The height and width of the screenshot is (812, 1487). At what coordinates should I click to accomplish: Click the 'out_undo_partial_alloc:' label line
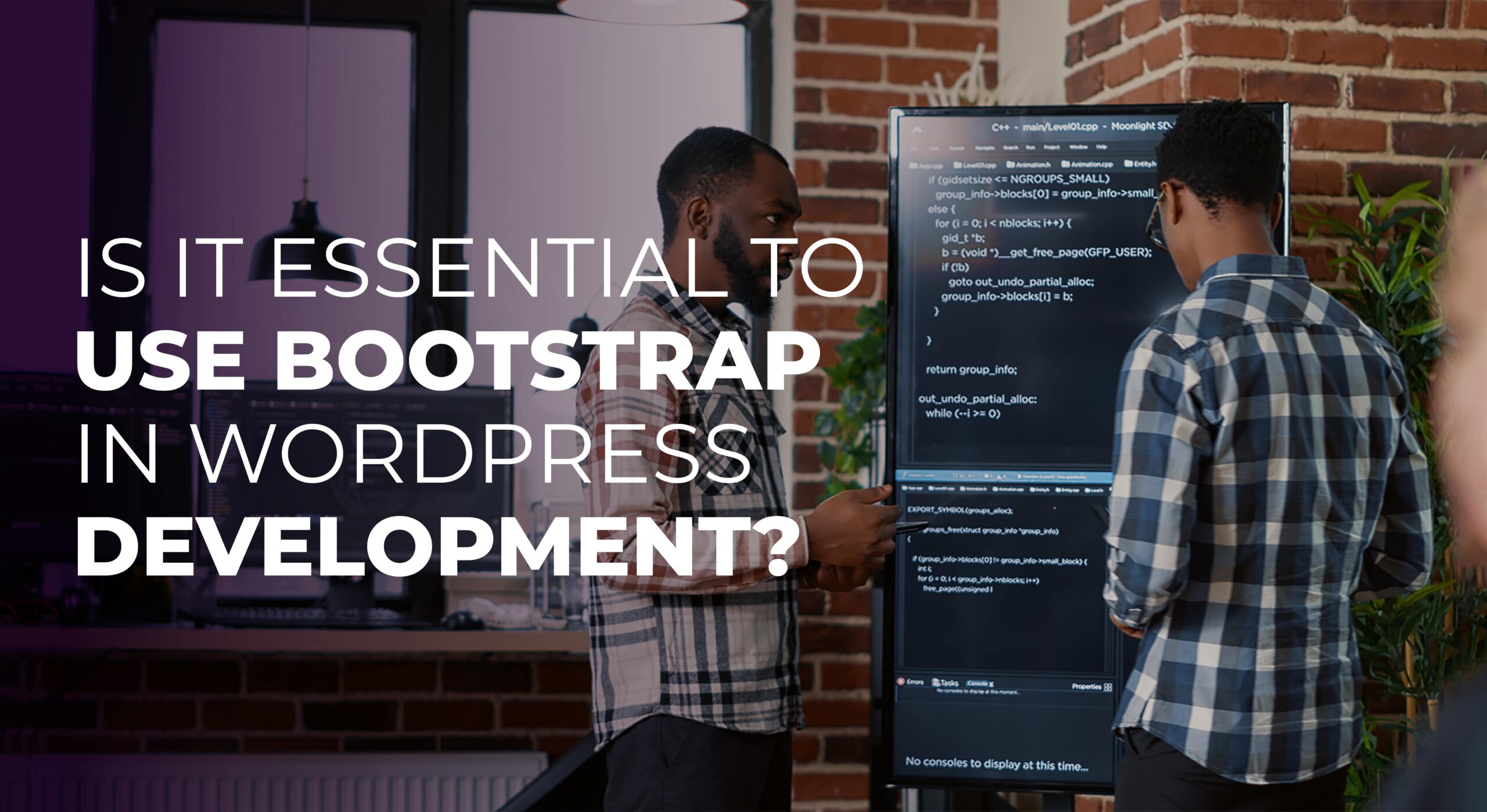[x=977, y=398]
